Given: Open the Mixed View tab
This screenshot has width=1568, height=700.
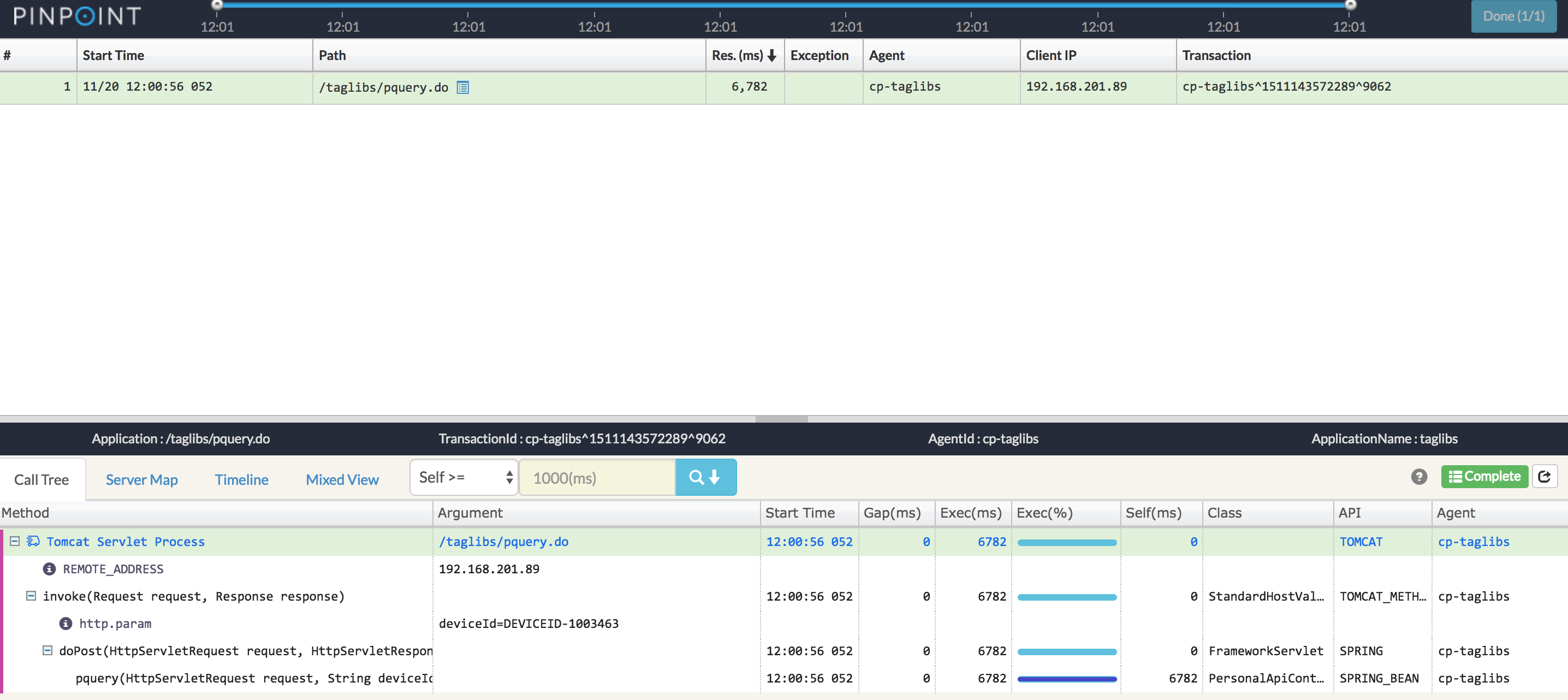Looking at the screenshot, I should [x=342, y=480].
